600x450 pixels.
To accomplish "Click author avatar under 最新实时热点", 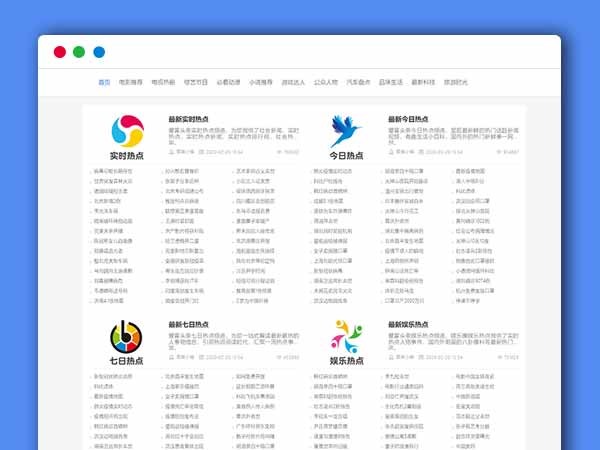I will (x=171, y=152).
